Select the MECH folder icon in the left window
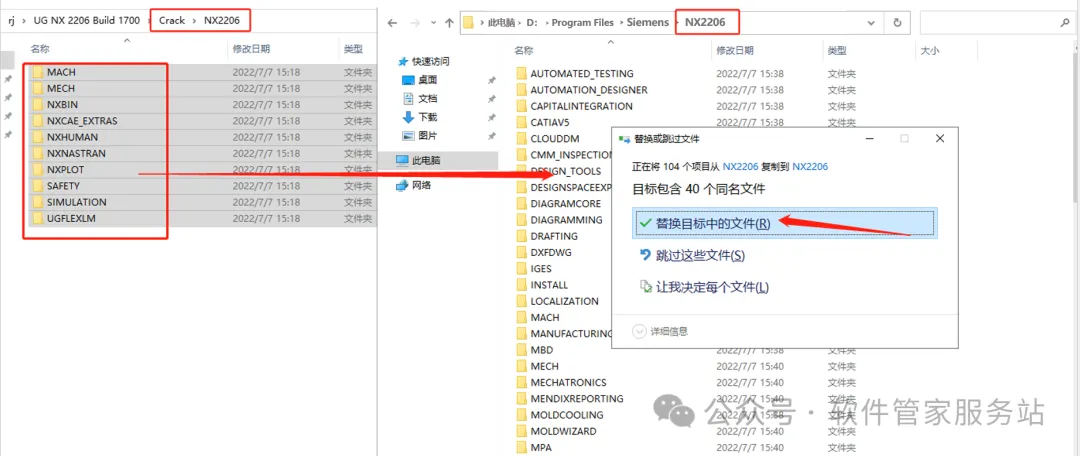Screen dimensions: 1080x456 tap(37, 88)
